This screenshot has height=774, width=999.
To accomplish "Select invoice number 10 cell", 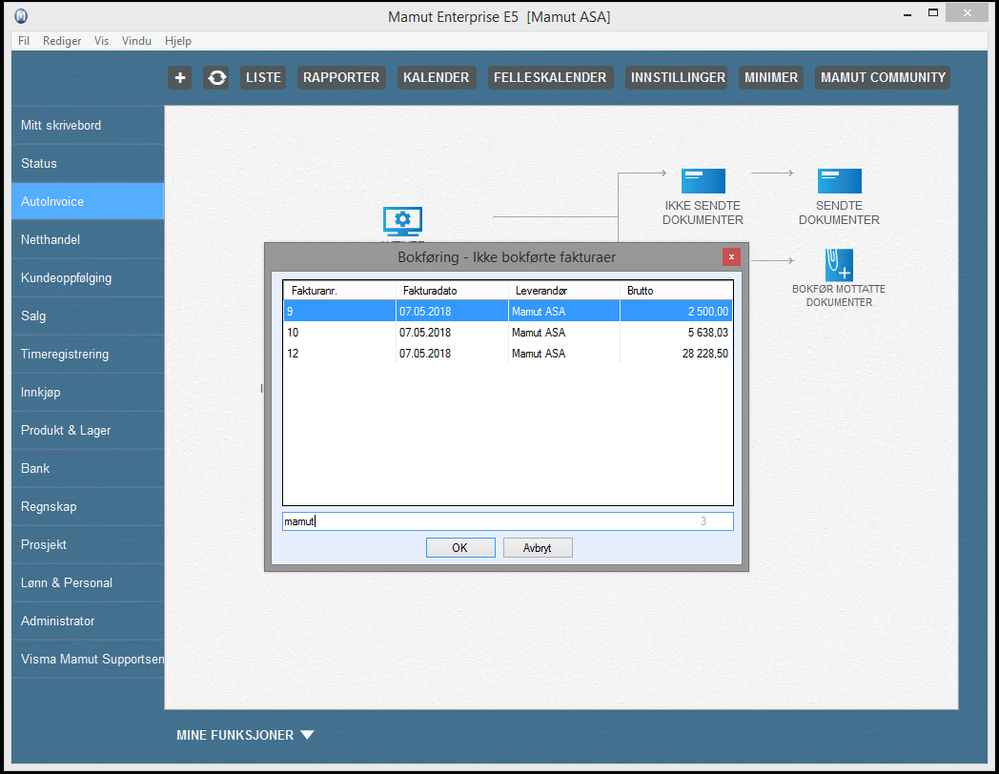I will 339,333.
